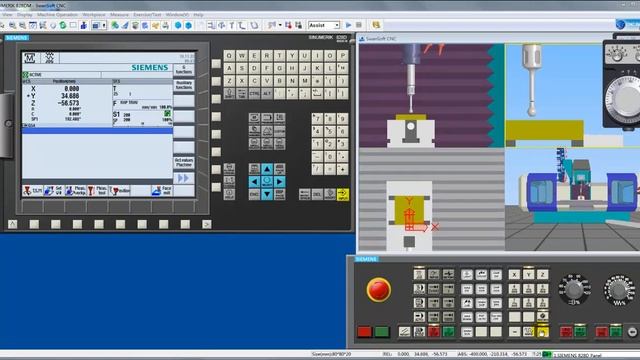Image resolution: width=640 pixels, height=360 pixels.
Task: Click the Face mill softkey
Action: click(x=162, y=191)
